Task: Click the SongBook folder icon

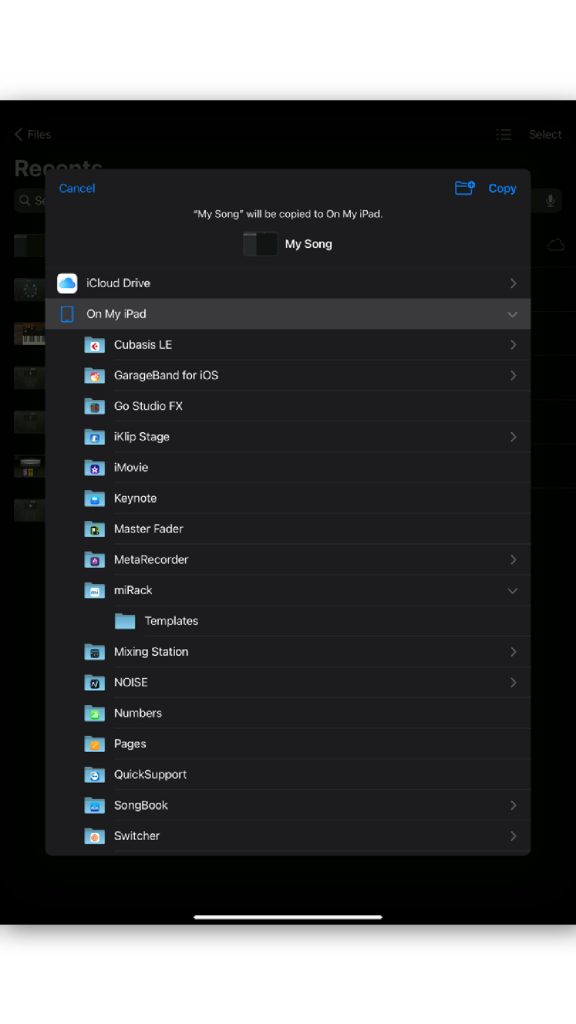Action: pos(95,805)
